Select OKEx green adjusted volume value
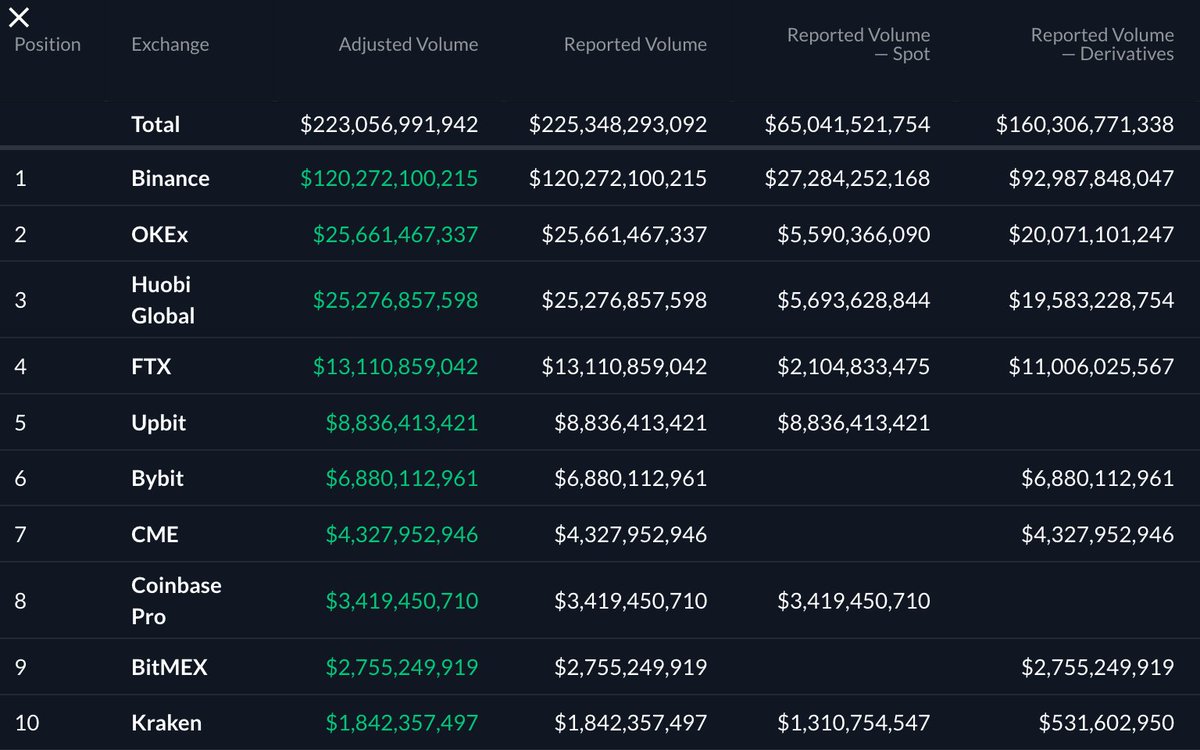The height and width of the screenshot is (750, 1200). [395, 235]
